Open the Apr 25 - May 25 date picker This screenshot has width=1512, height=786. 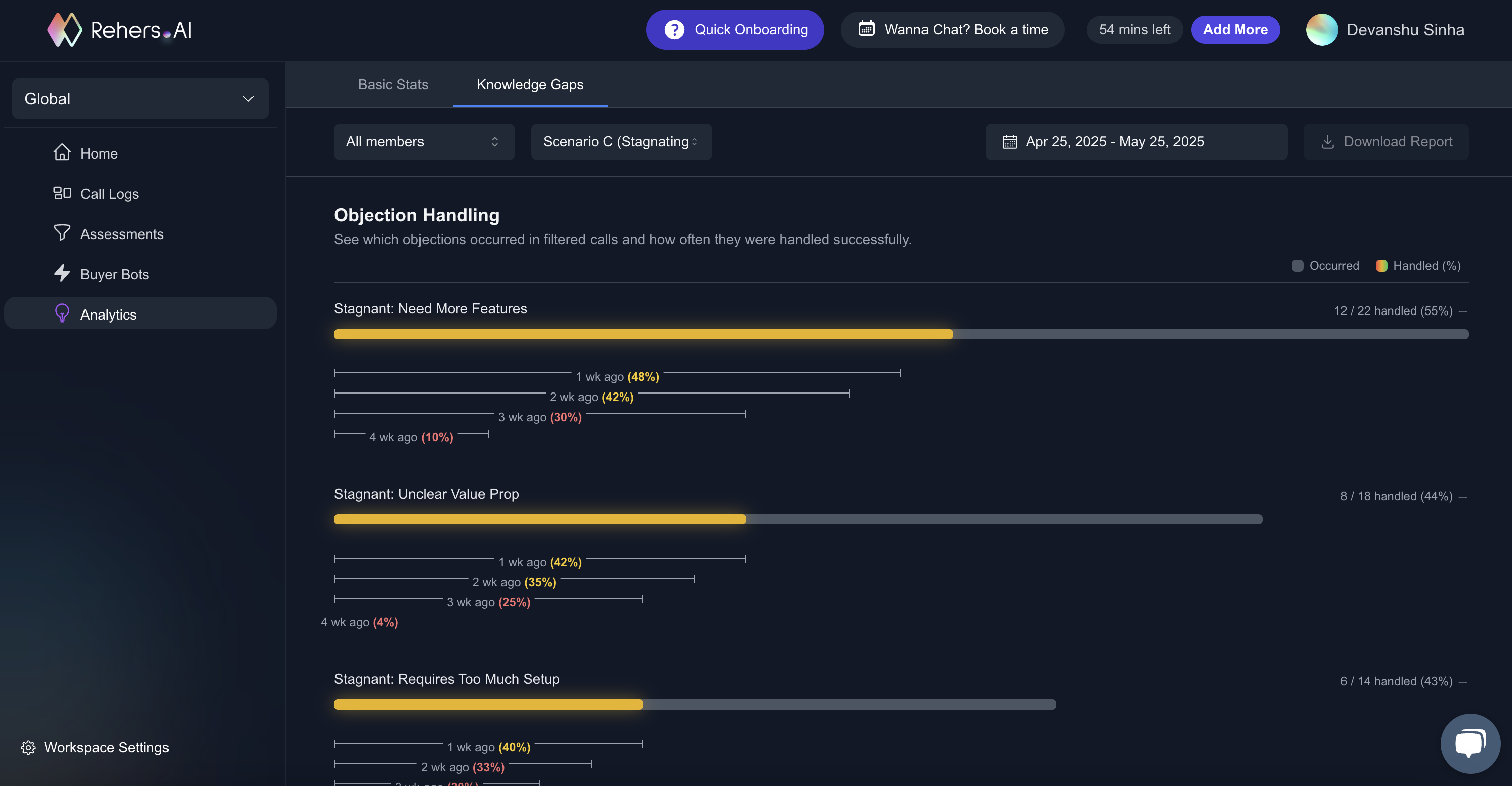(1136, 141)
